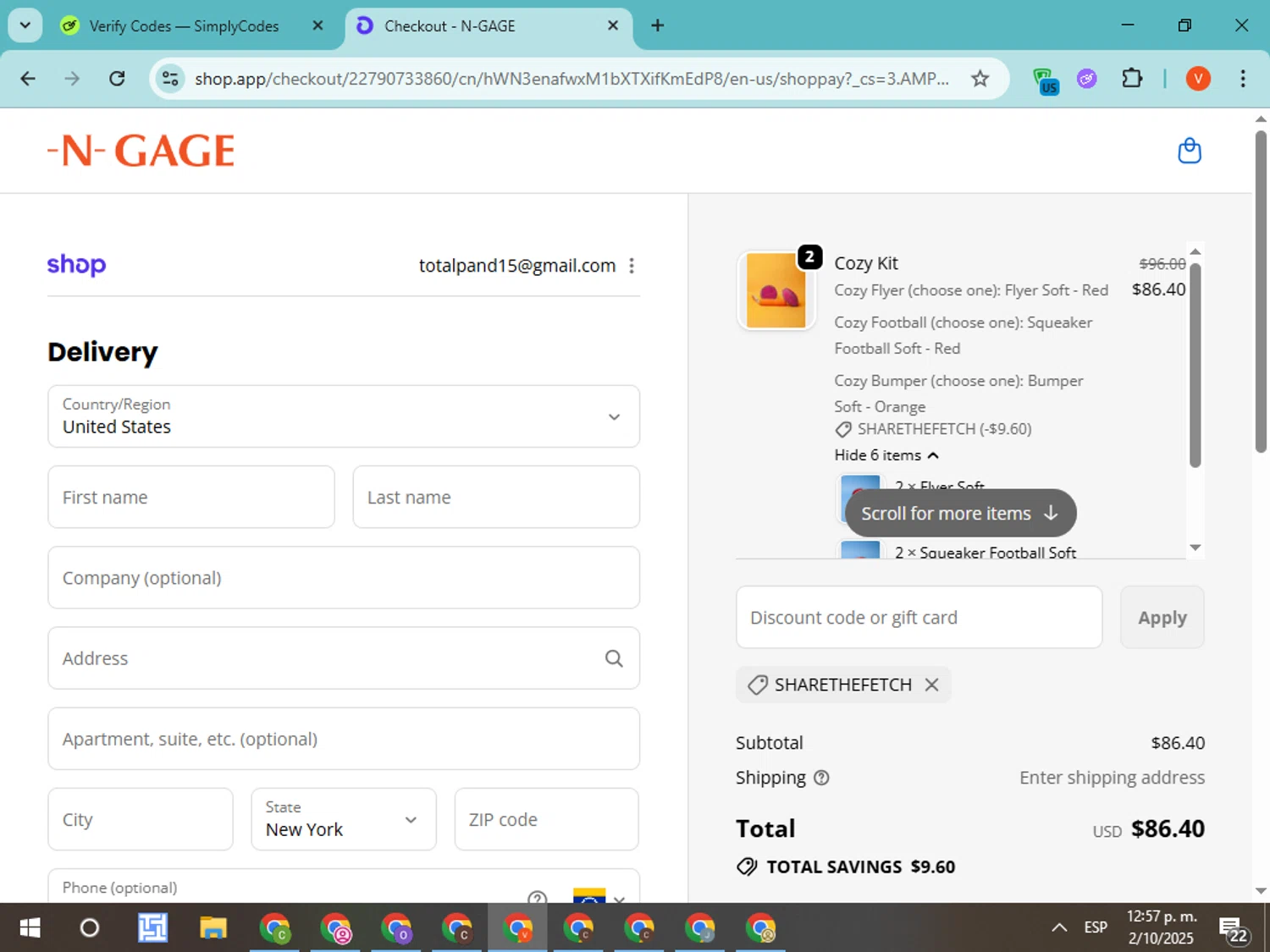
Task: Open the VPN US extension icon
Action: (1046, 81)
